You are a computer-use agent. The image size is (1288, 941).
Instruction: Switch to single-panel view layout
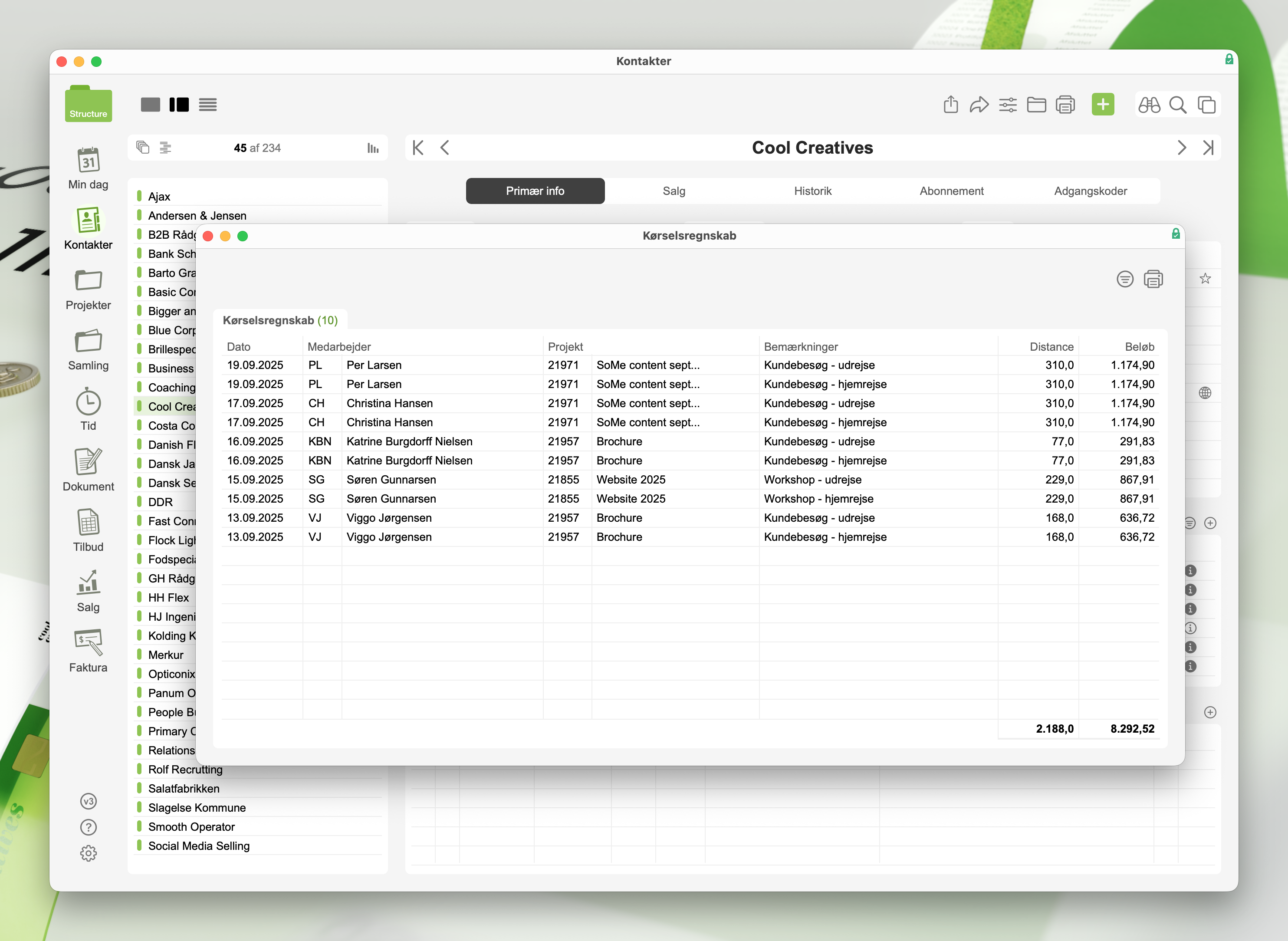click(150, 105)
